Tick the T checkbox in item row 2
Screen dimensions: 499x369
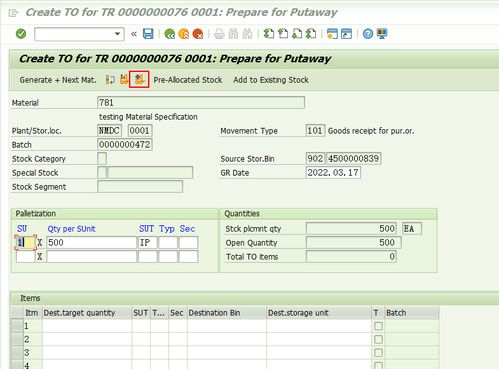pos(378,339)
